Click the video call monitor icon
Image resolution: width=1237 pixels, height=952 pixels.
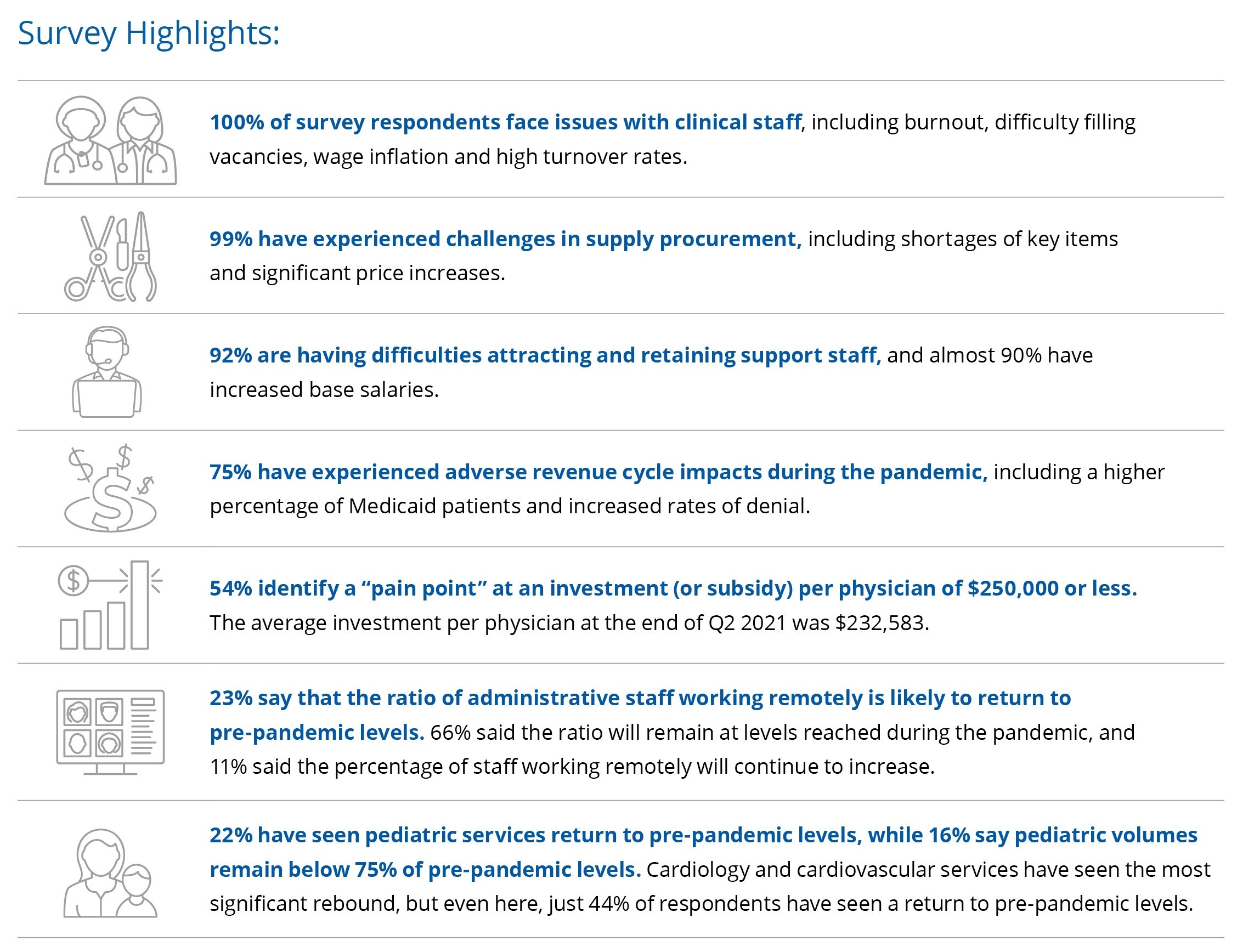[110, 732]
